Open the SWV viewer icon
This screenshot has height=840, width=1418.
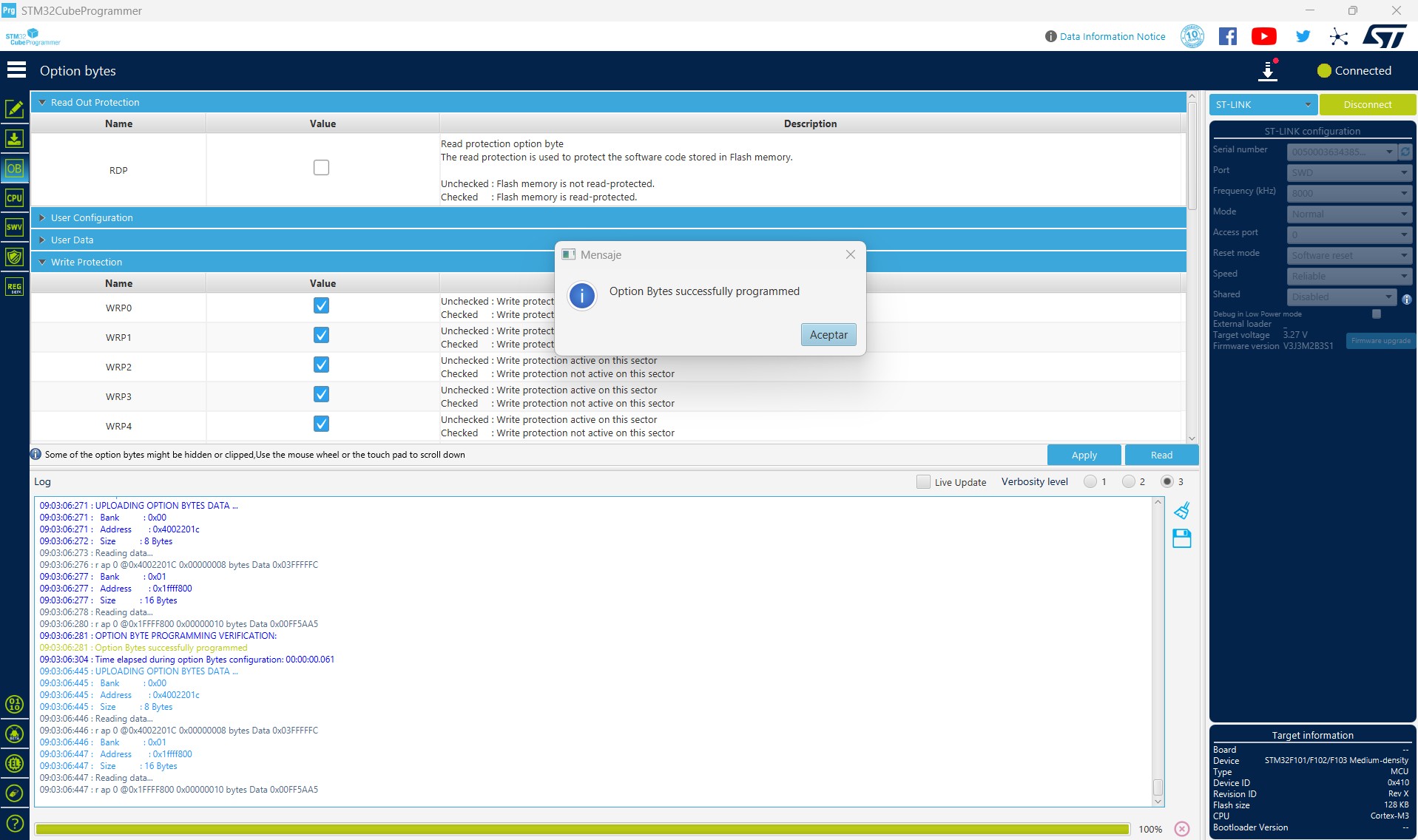[14, 228]
